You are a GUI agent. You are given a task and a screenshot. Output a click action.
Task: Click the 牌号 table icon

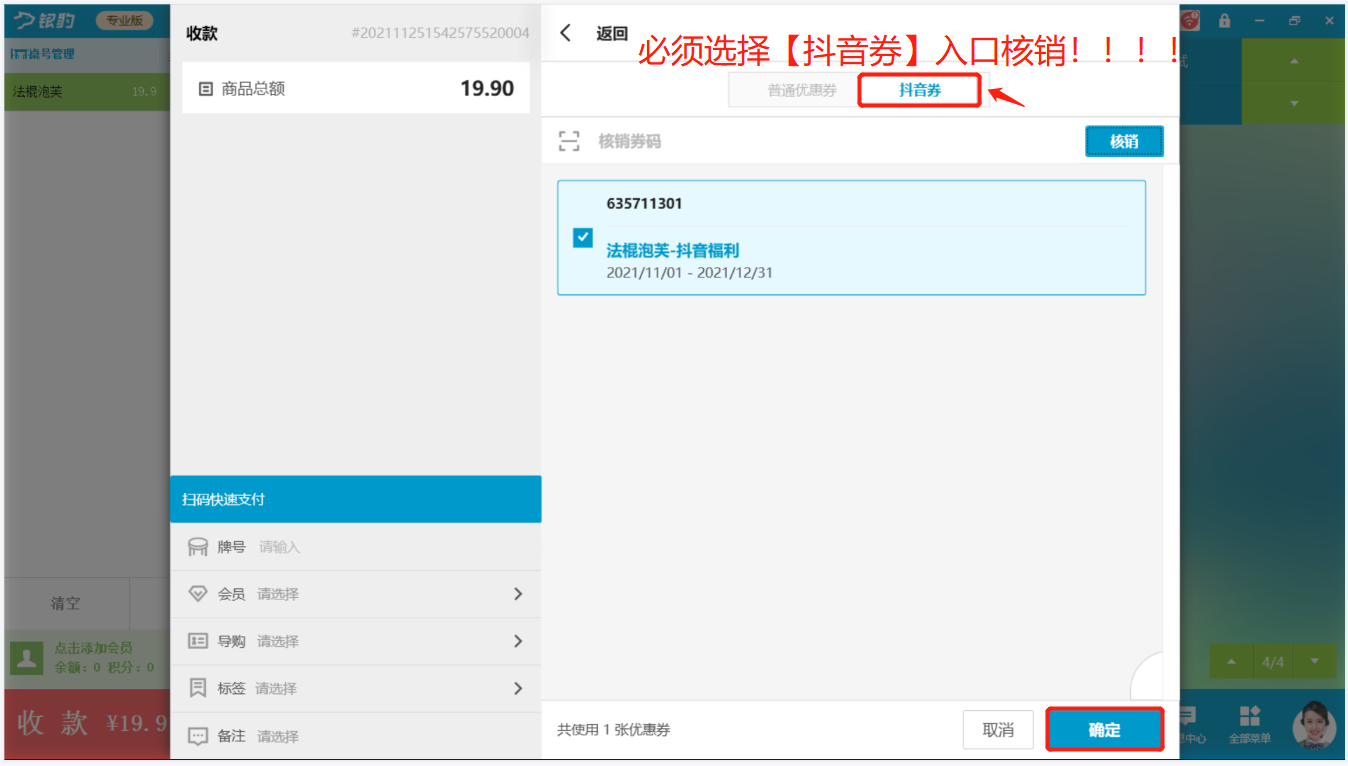198,547
